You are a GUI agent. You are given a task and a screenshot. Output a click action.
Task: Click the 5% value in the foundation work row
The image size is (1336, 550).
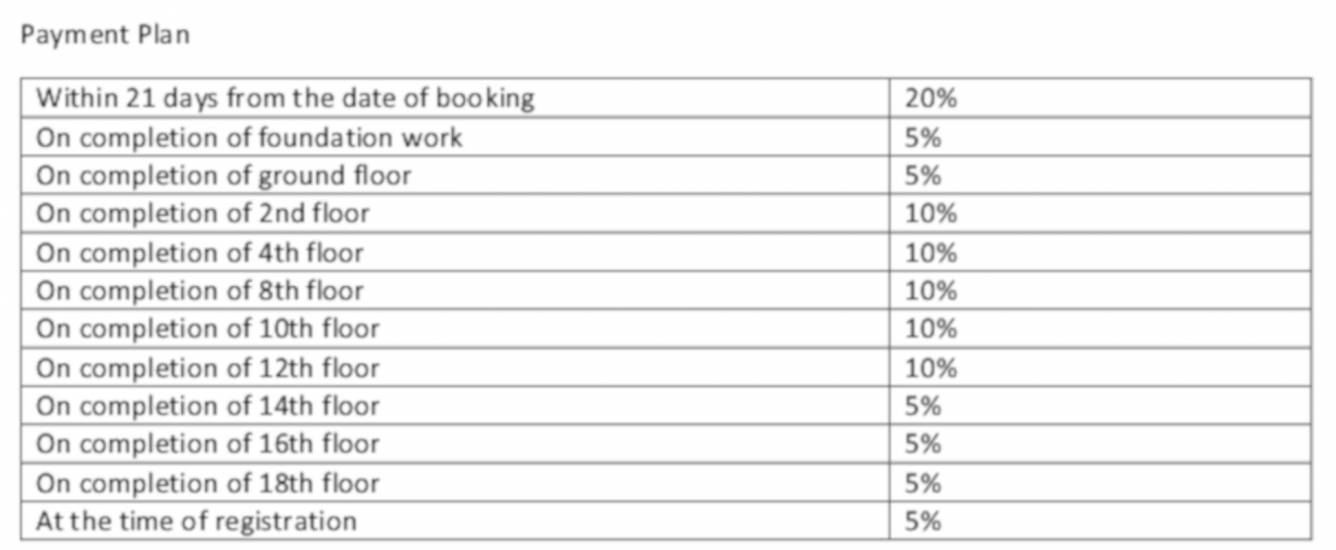(x=923, y=137)
